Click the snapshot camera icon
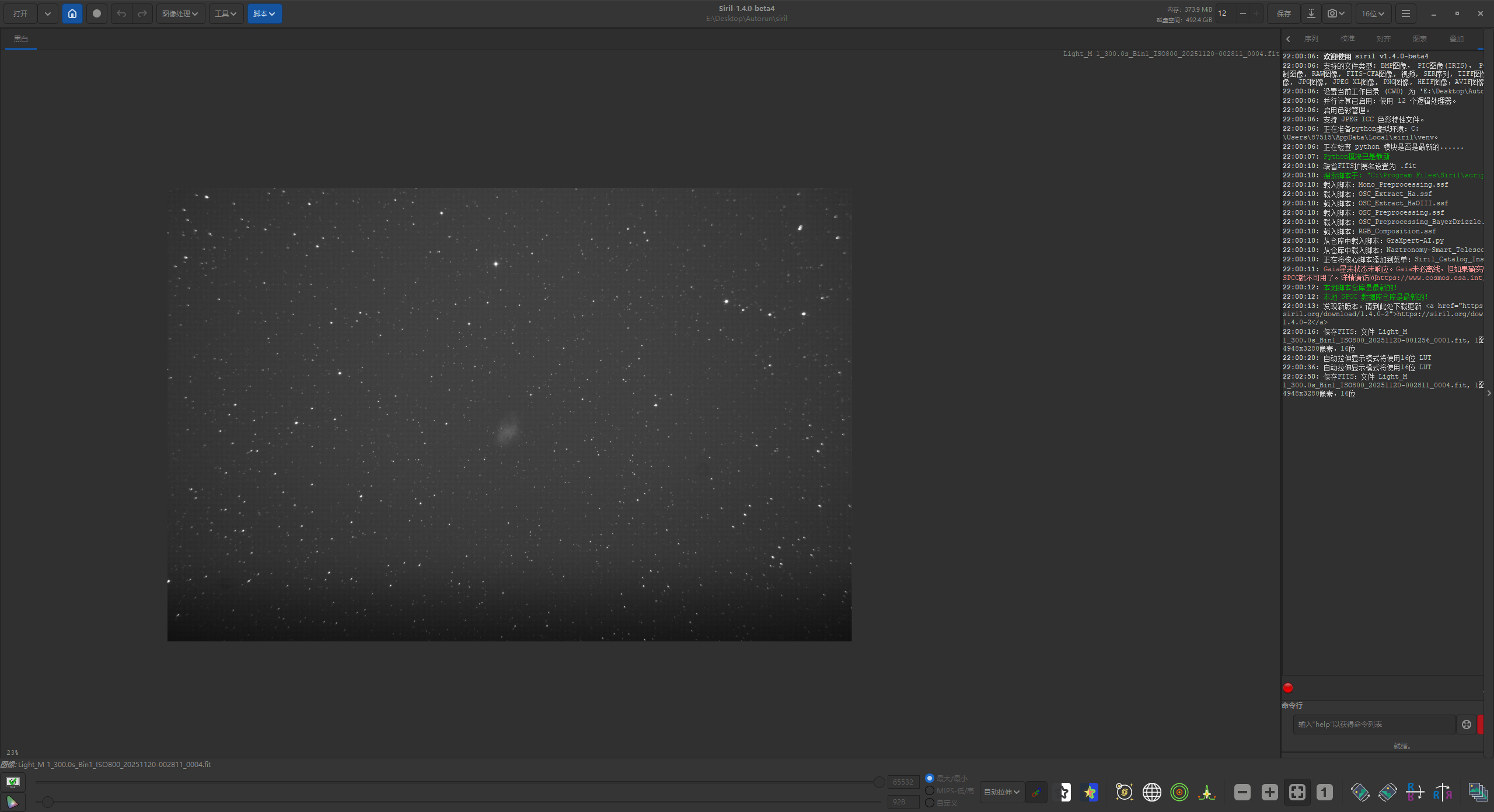 (x=1332, y=13)
